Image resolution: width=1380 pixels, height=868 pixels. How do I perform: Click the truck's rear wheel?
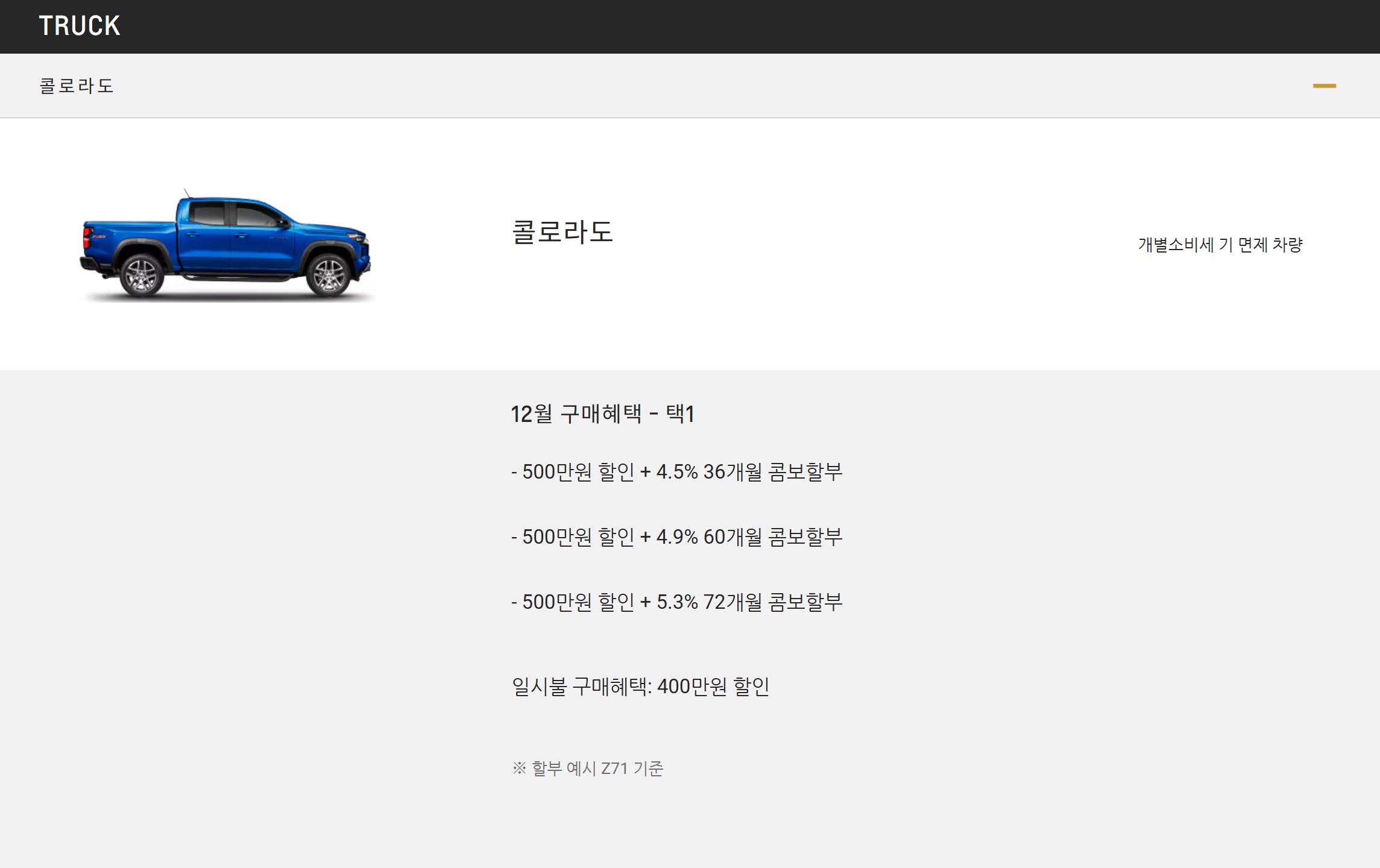click(142, 276)
